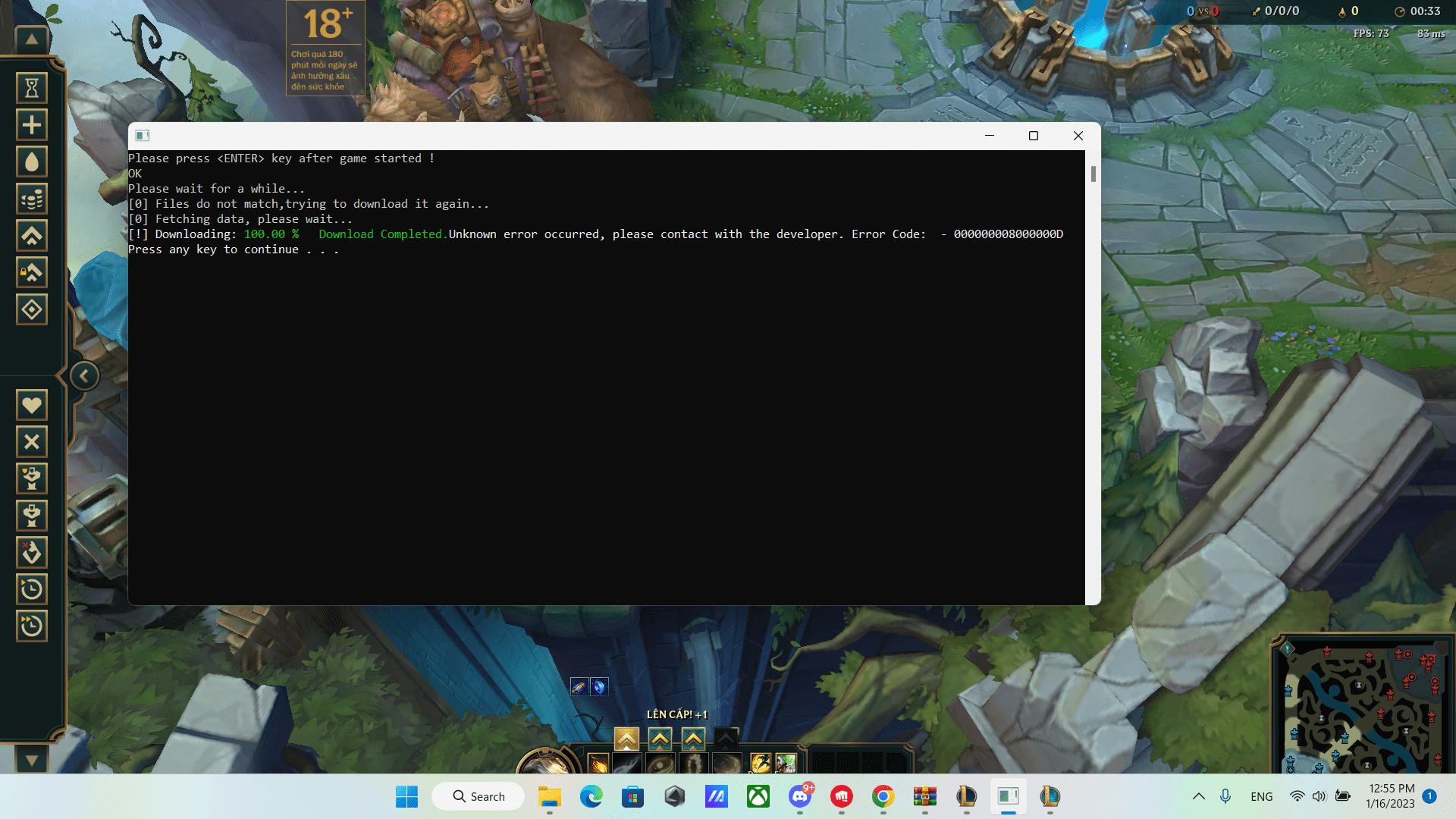The width and height of the screenshot is (1456, 819).
Task: Open the League of Legends icon beside WinRAR
Action: (x=966, y=796)
